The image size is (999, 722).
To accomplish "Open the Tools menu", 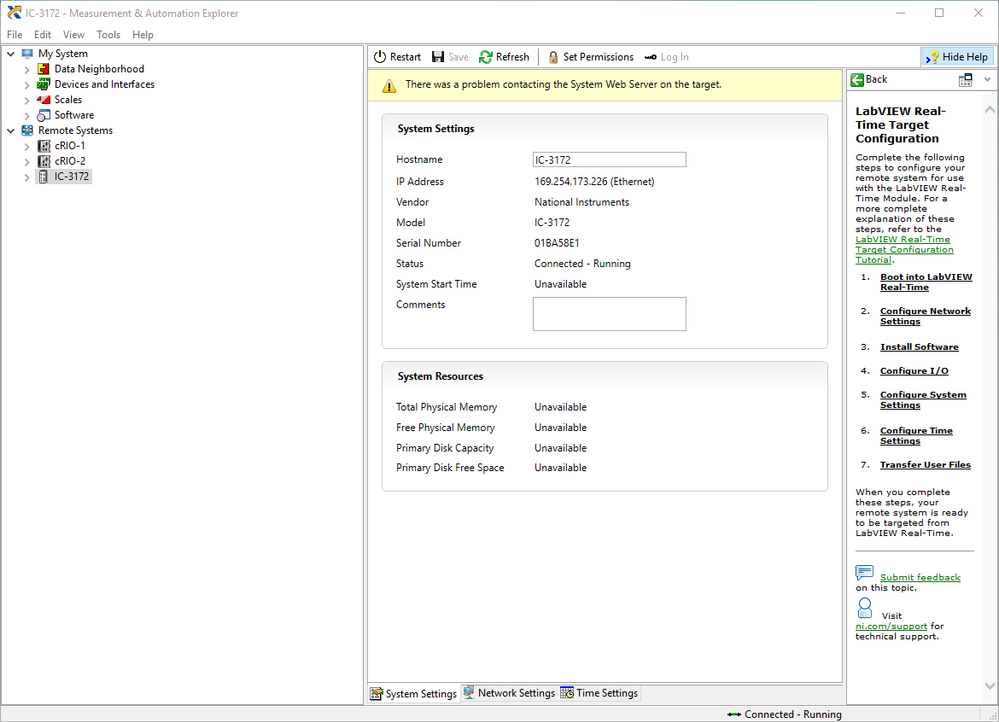I will [x=108, y=35].
